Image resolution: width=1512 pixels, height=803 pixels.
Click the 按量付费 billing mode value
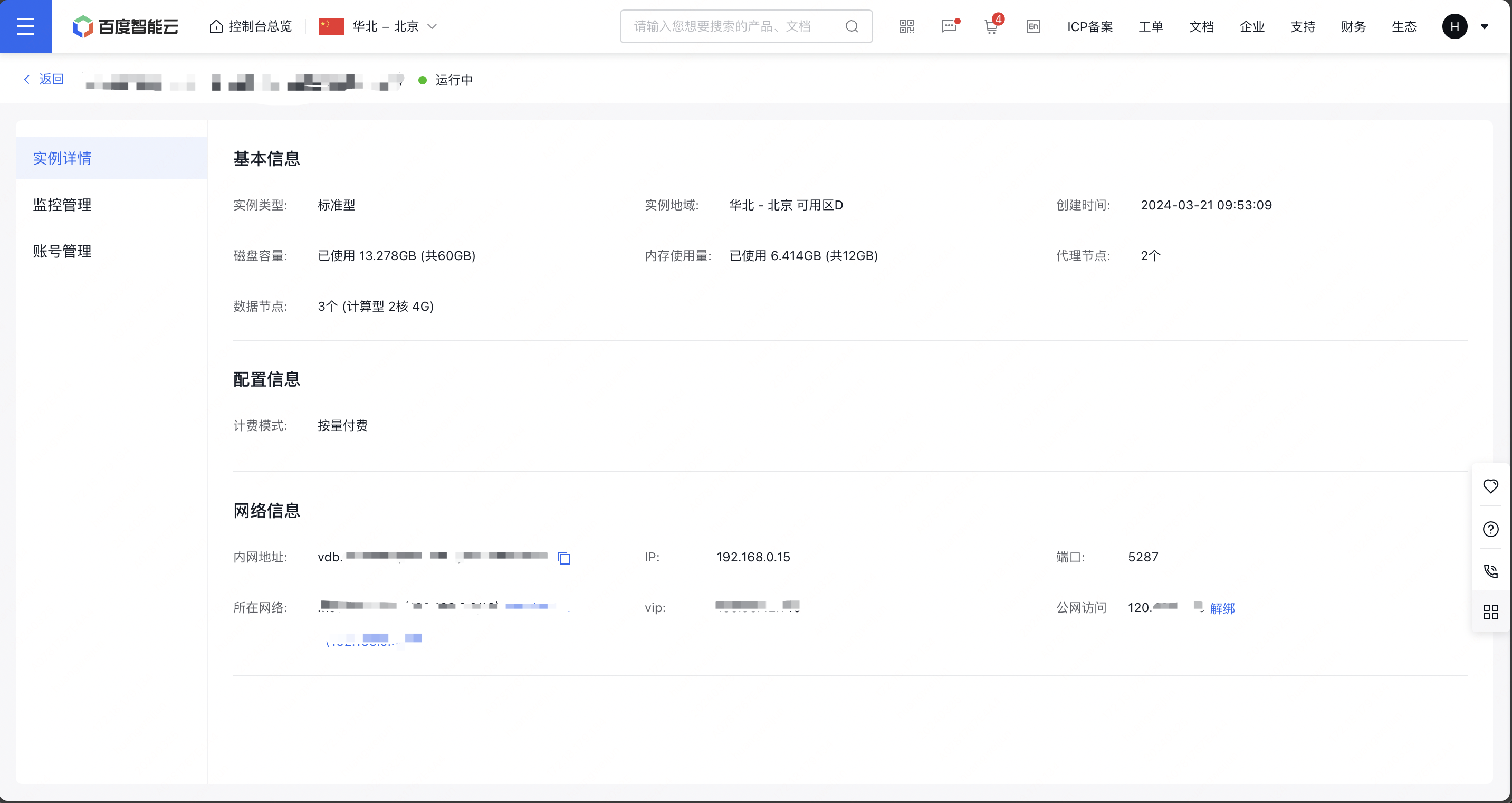pos(343,426)
